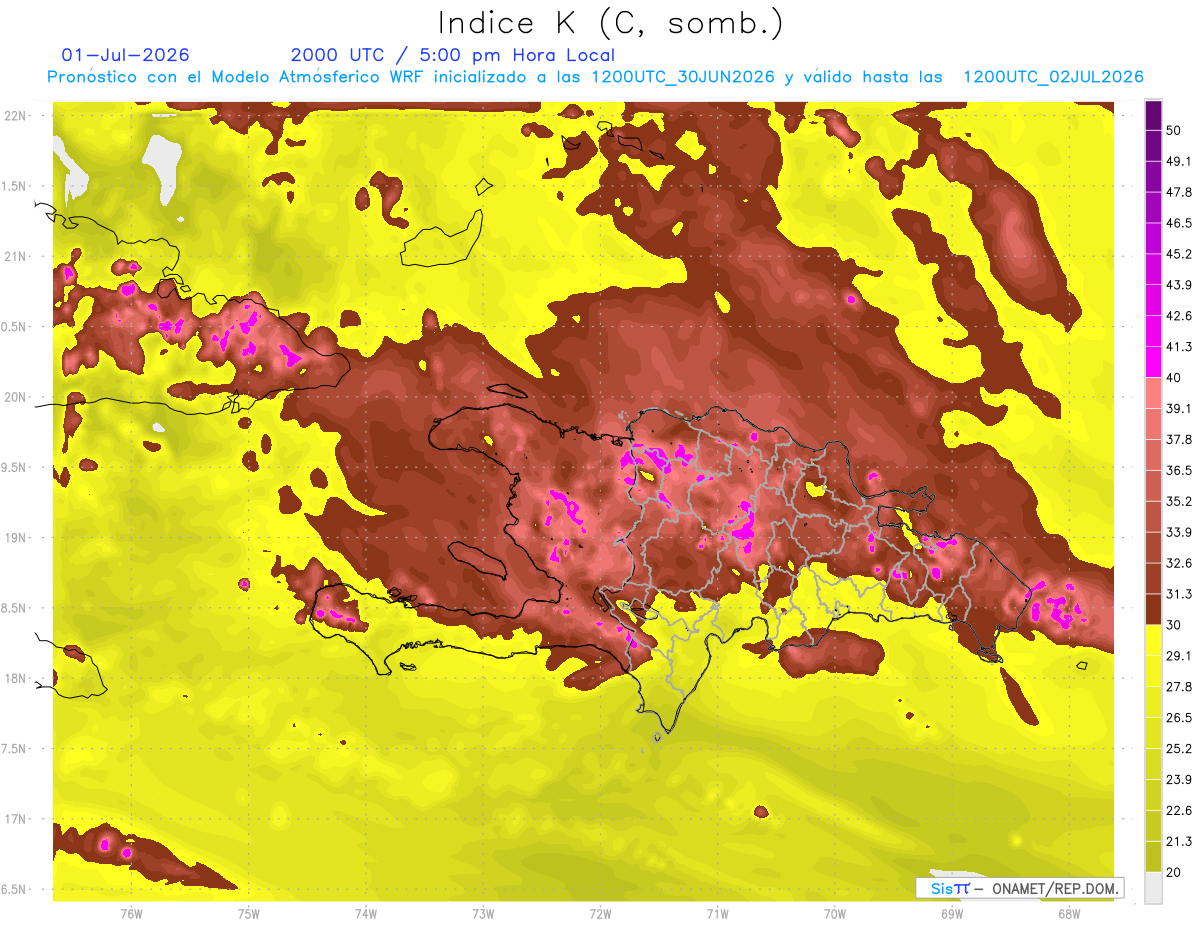
Task: Click the map title "Indice K (C, somb.)"
Action: click(610, 23)
